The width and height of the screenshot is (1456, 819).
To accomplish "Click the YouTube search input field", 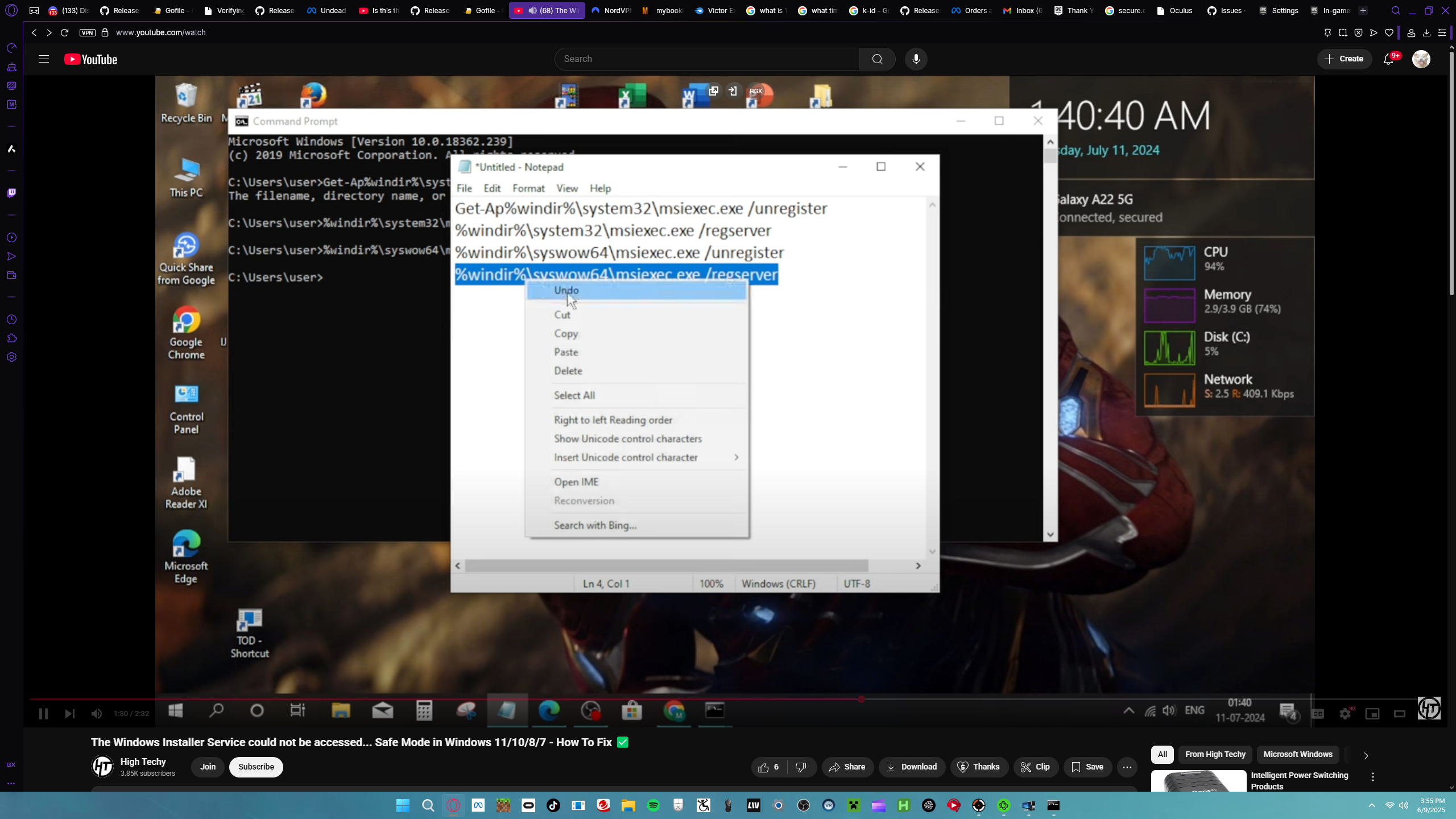I will (706, 59).
